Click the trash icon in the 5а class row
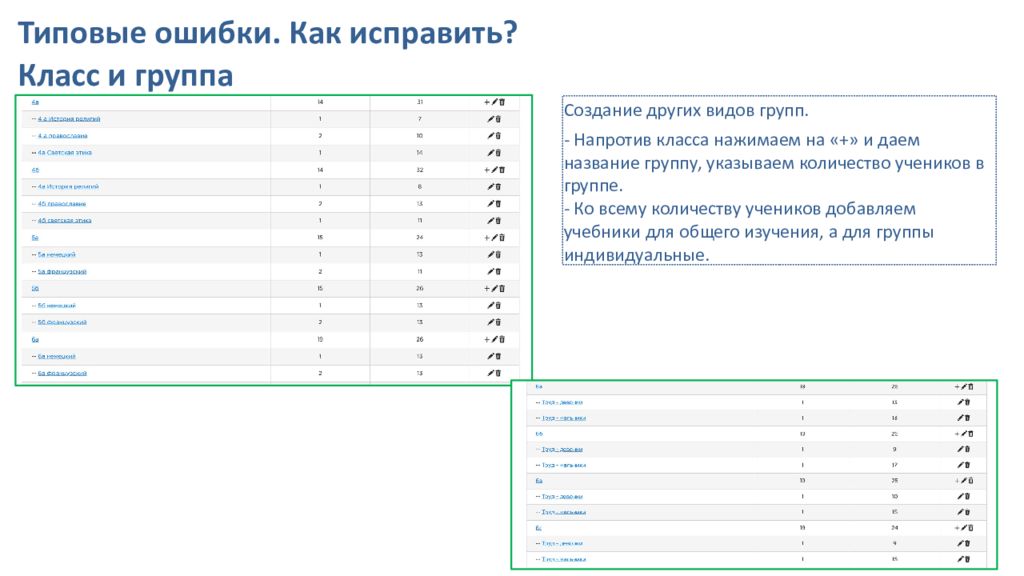This screenshot has width=1024, height=576. 502,238
